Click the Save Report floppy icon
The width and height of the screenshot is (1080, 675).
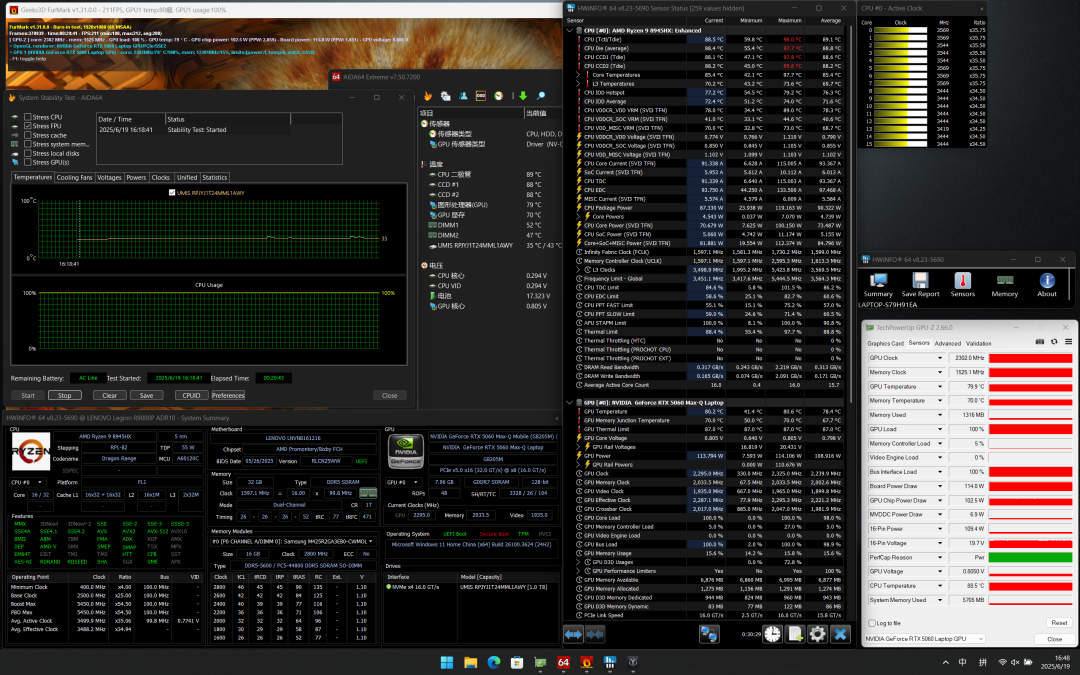point(920,284)
